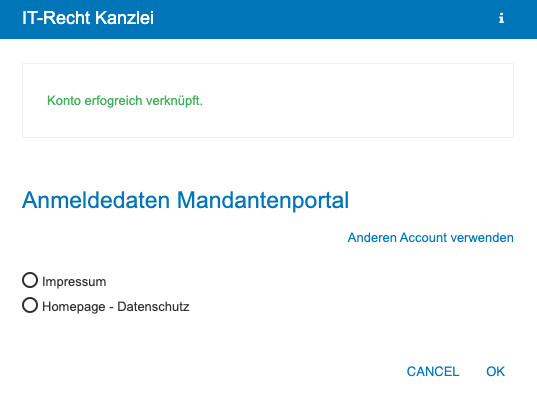Click the Impressum label text
The image size is (537, 395).
tap(74, 282)
